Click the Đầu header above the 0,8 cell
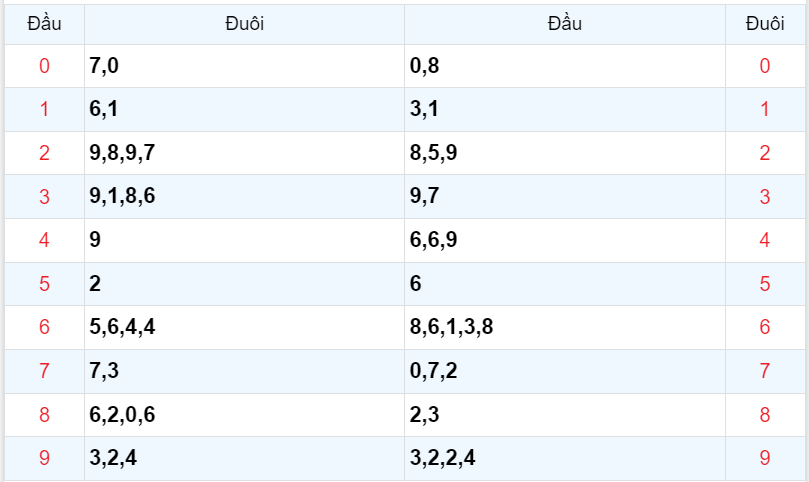Viewport: 809px width, 482px height. (x=564, y=24)
